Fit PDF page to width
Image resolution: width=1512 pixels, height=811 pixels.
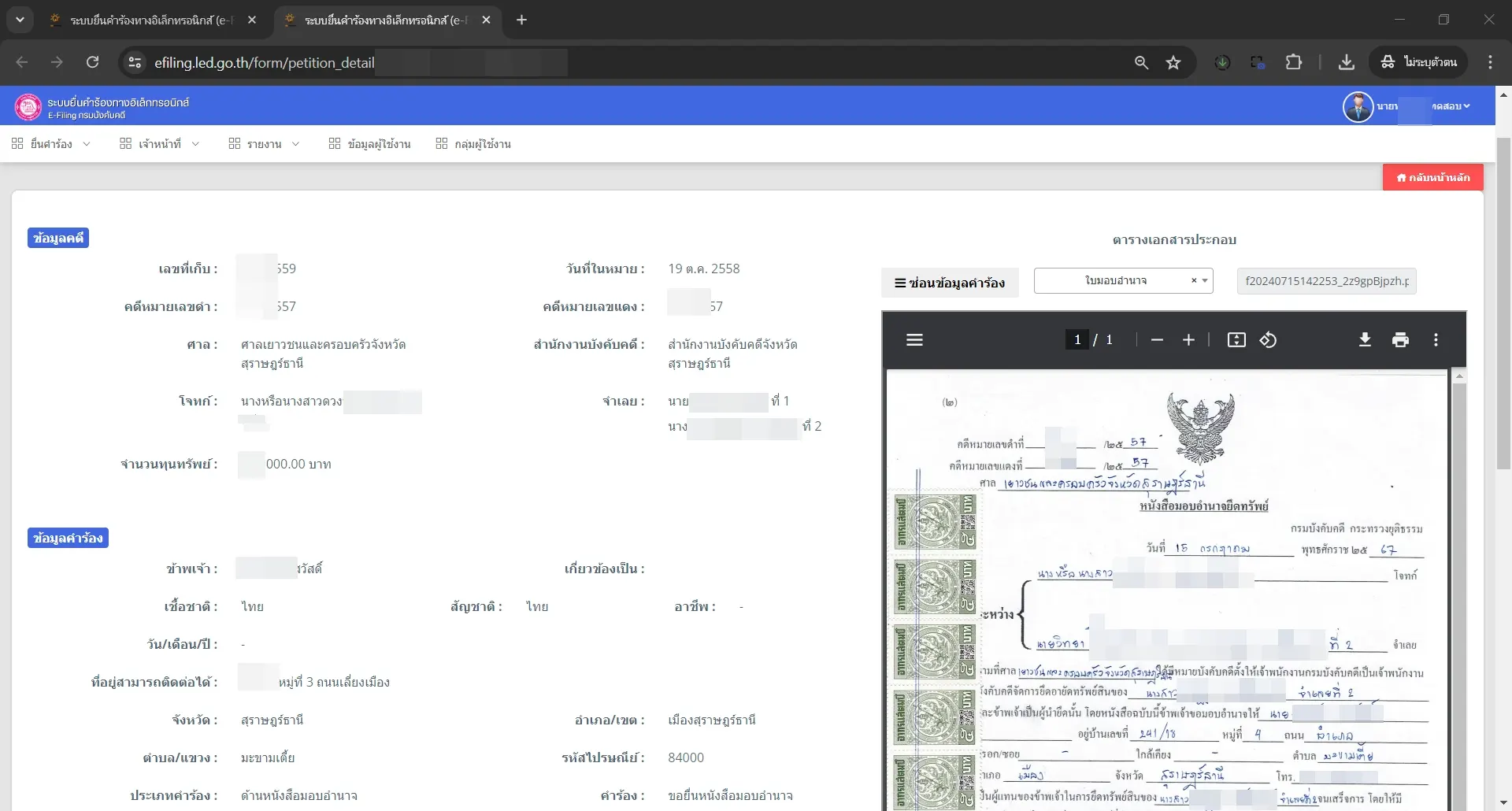point(1236,340)
